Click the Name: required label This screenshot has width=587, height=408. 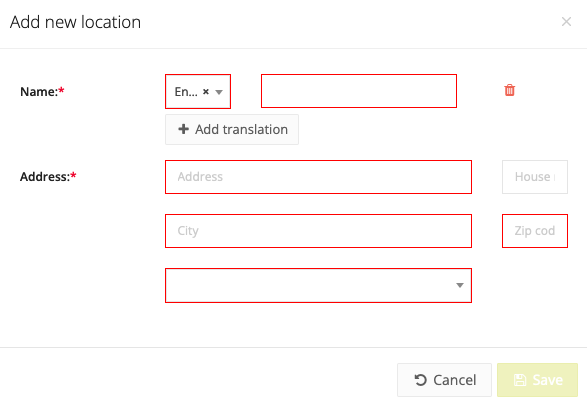[42, 91]
